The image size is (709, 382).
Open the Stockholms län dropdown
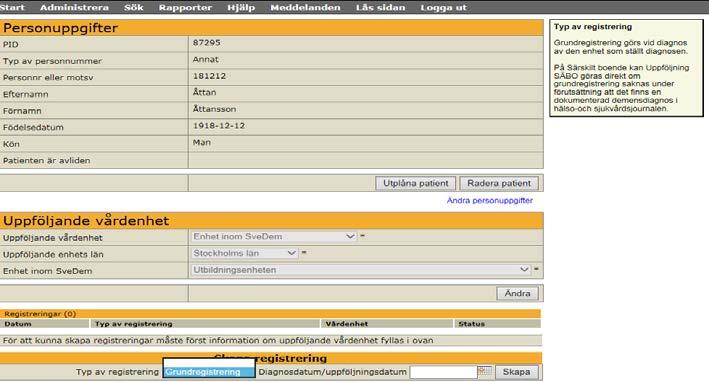click(244, 253)
